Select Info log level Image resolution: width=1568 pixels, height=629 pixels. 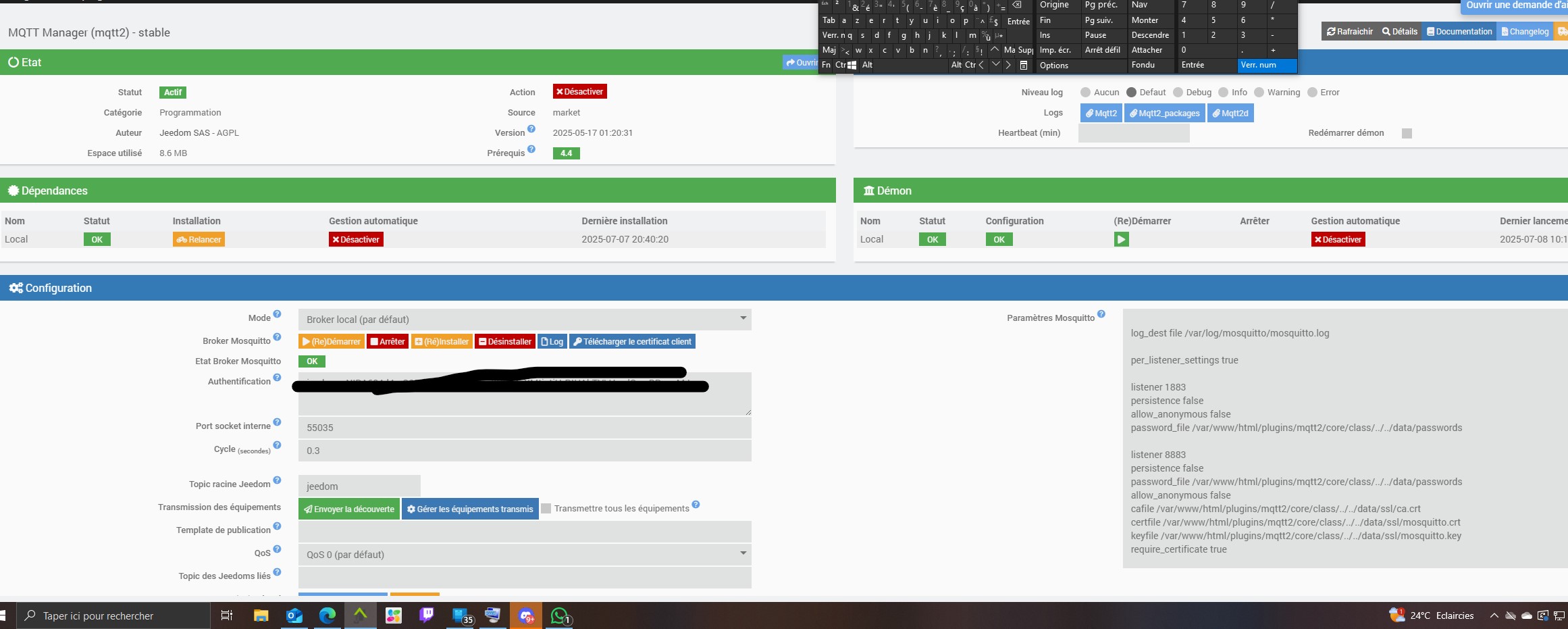click(1223, 93)
